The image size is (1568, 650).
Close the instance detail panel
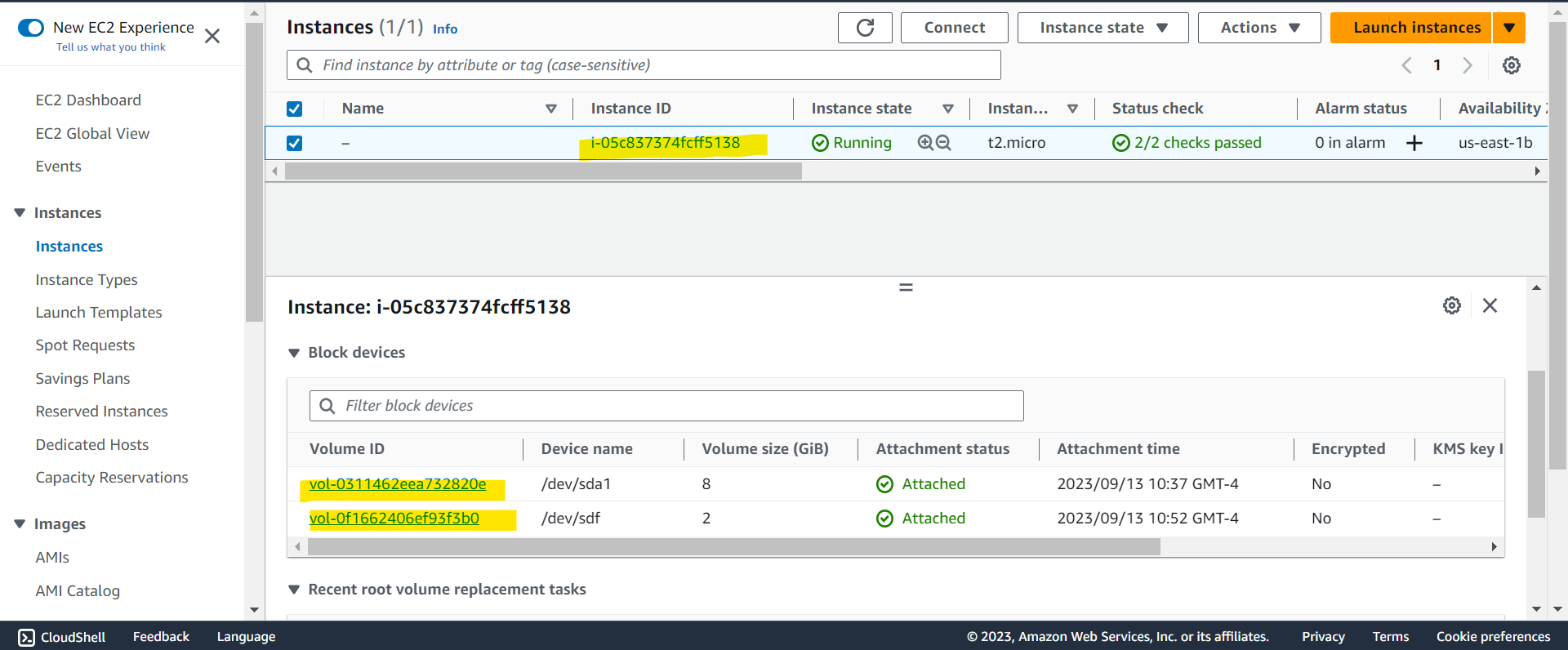[1490, 305]
